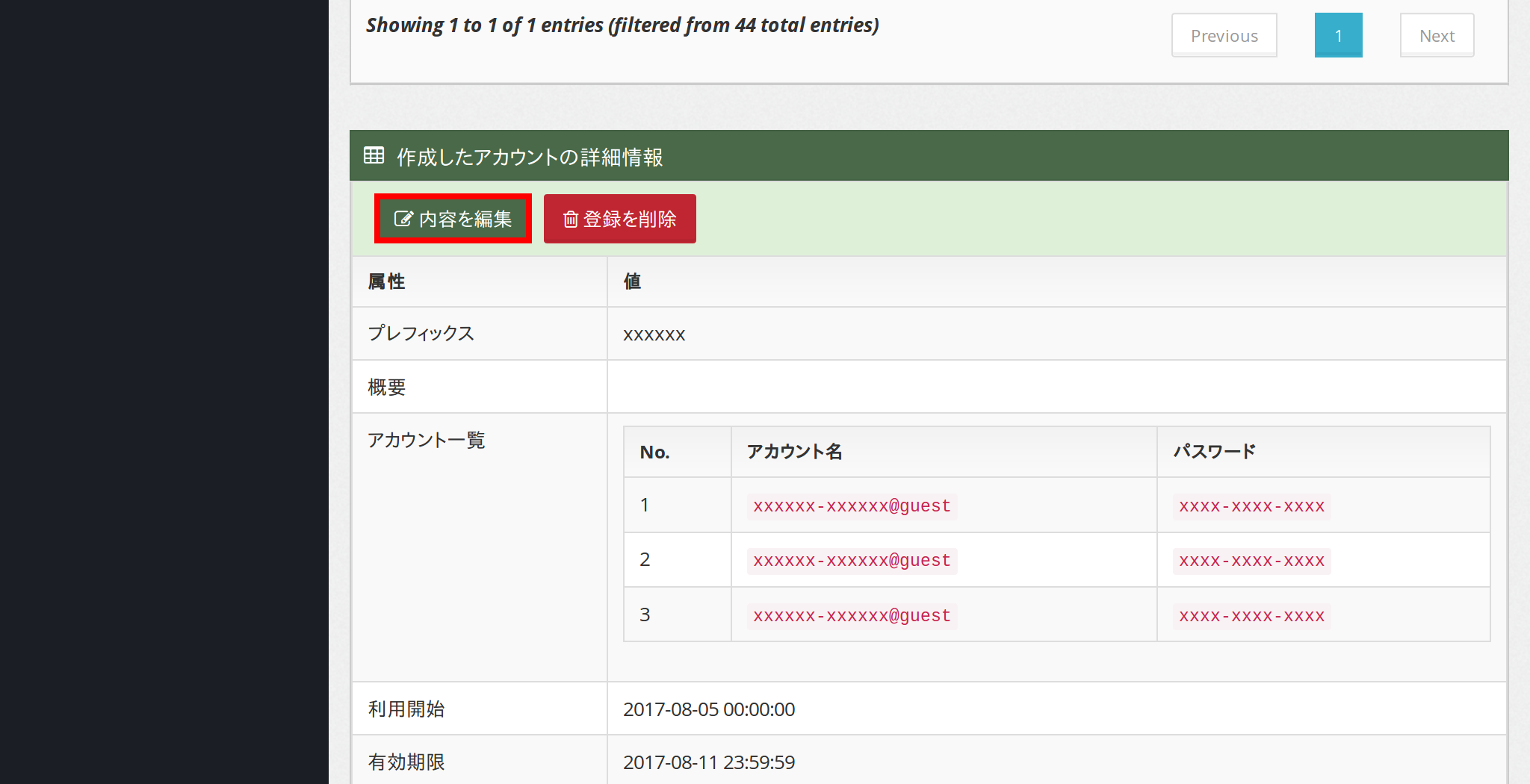Go to the Next page
Viewport: 1530px width, 784px height.
(1437, 36)
